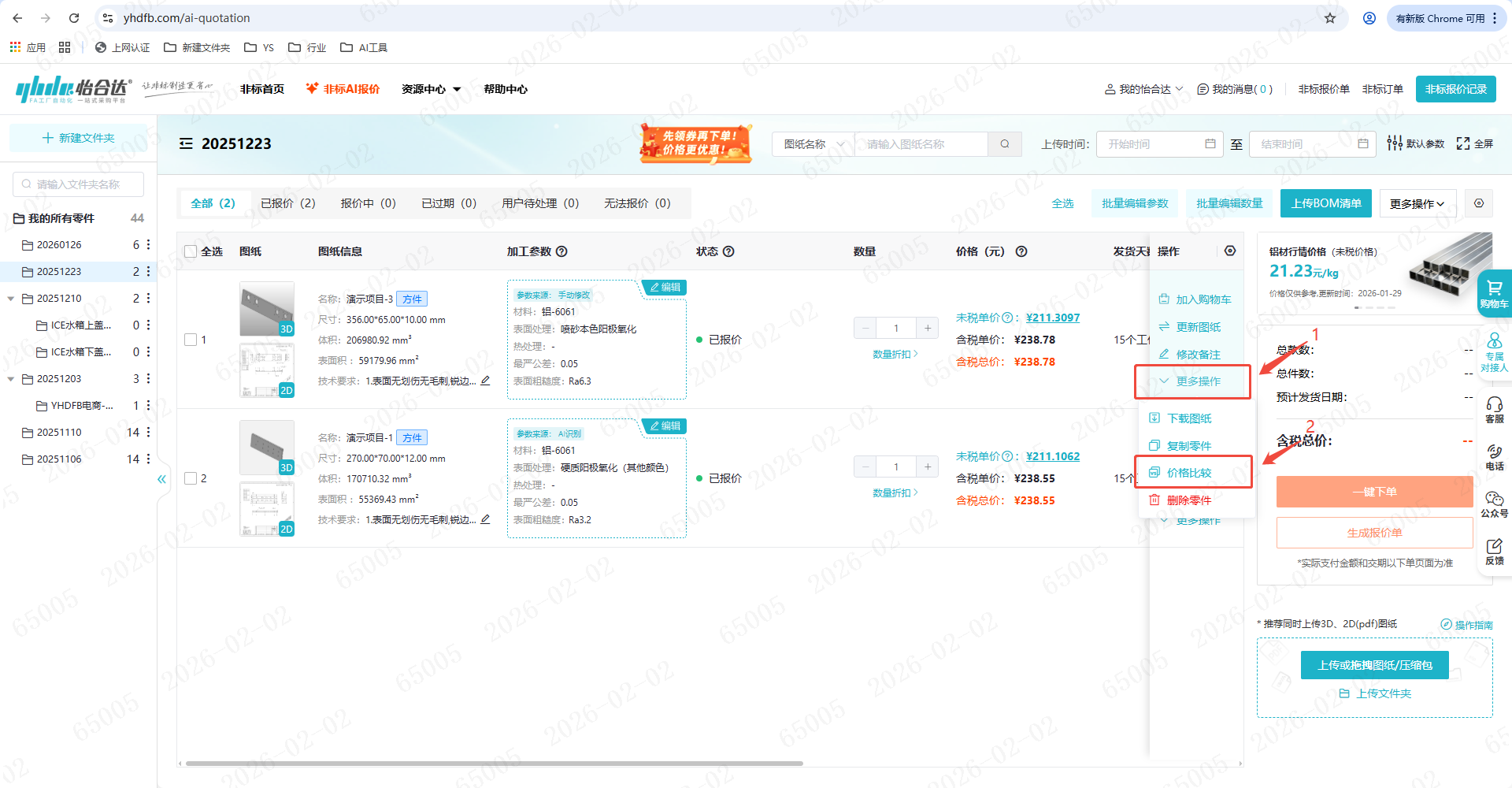This screenshot has height=788, width=1512.
Task: Expand the 更多操作 toolbar dropdown
Action: pos(1416,204)
